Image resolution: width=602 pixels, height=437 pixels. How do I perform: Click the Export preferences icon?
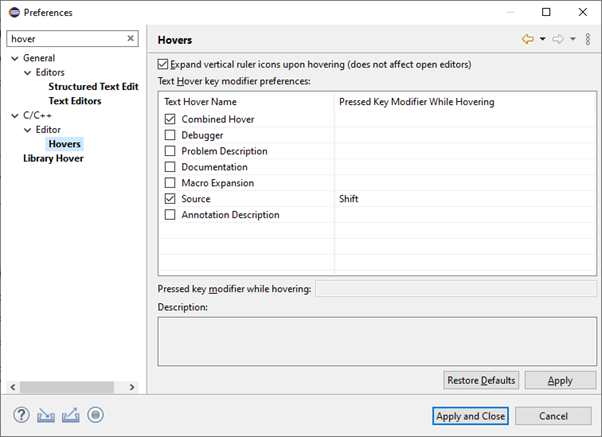71,415
